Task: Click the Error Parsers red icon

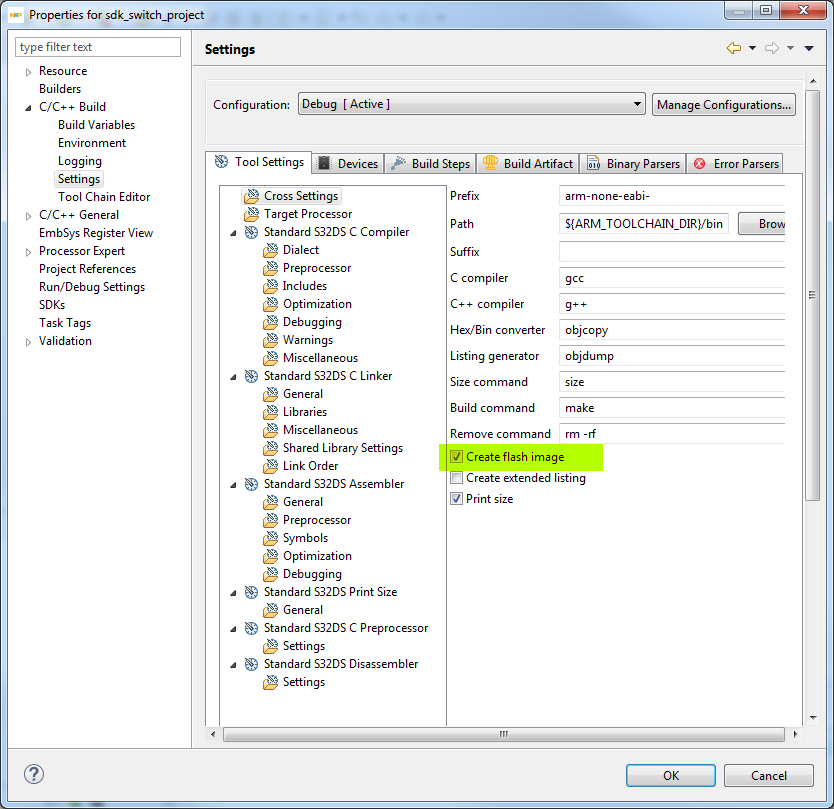Action: pyautogui.click(x=699, y=164)
